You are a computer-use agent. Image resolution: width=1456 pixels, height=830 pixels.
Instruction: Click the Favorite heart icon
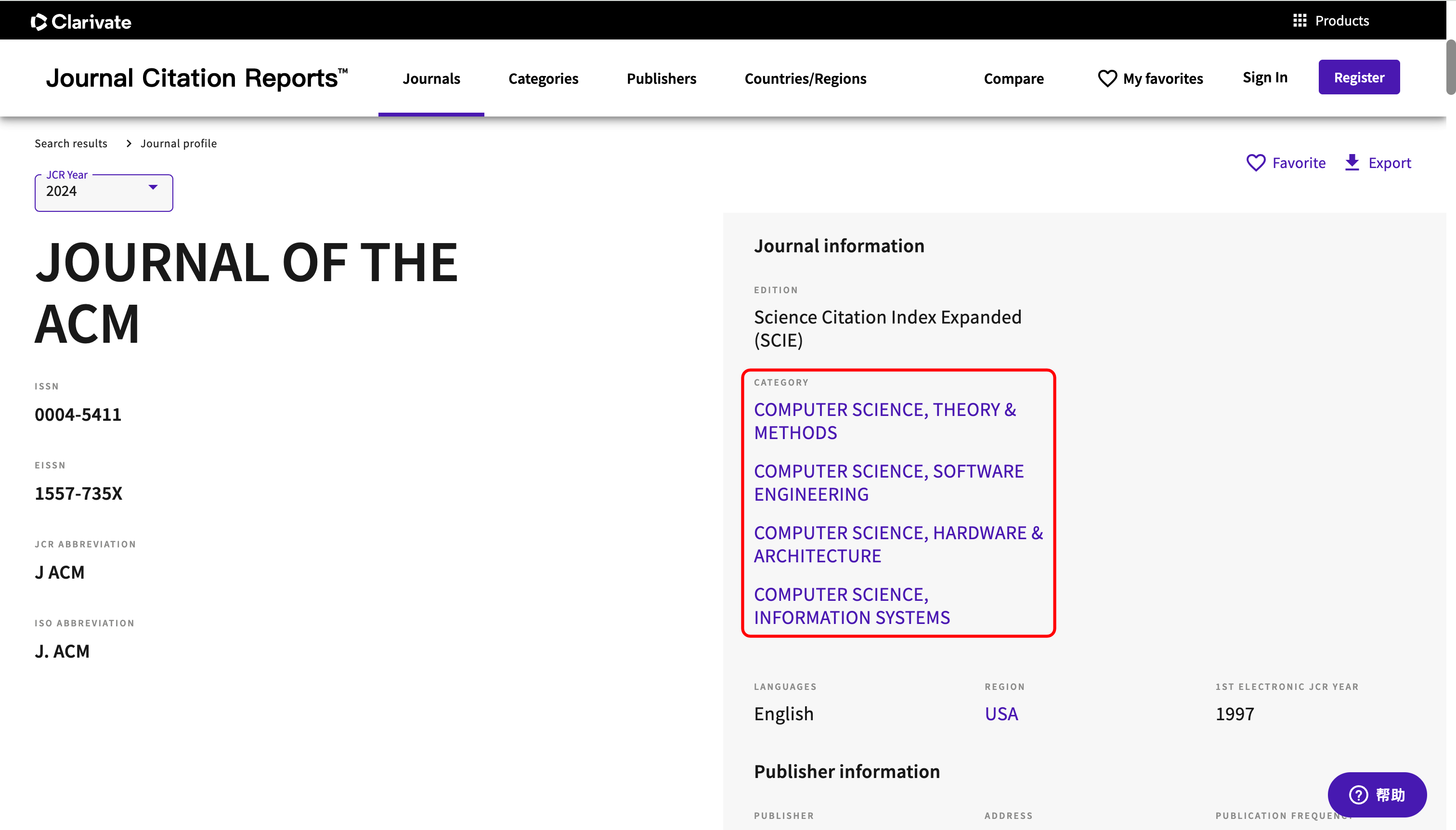click(1256, 163)
